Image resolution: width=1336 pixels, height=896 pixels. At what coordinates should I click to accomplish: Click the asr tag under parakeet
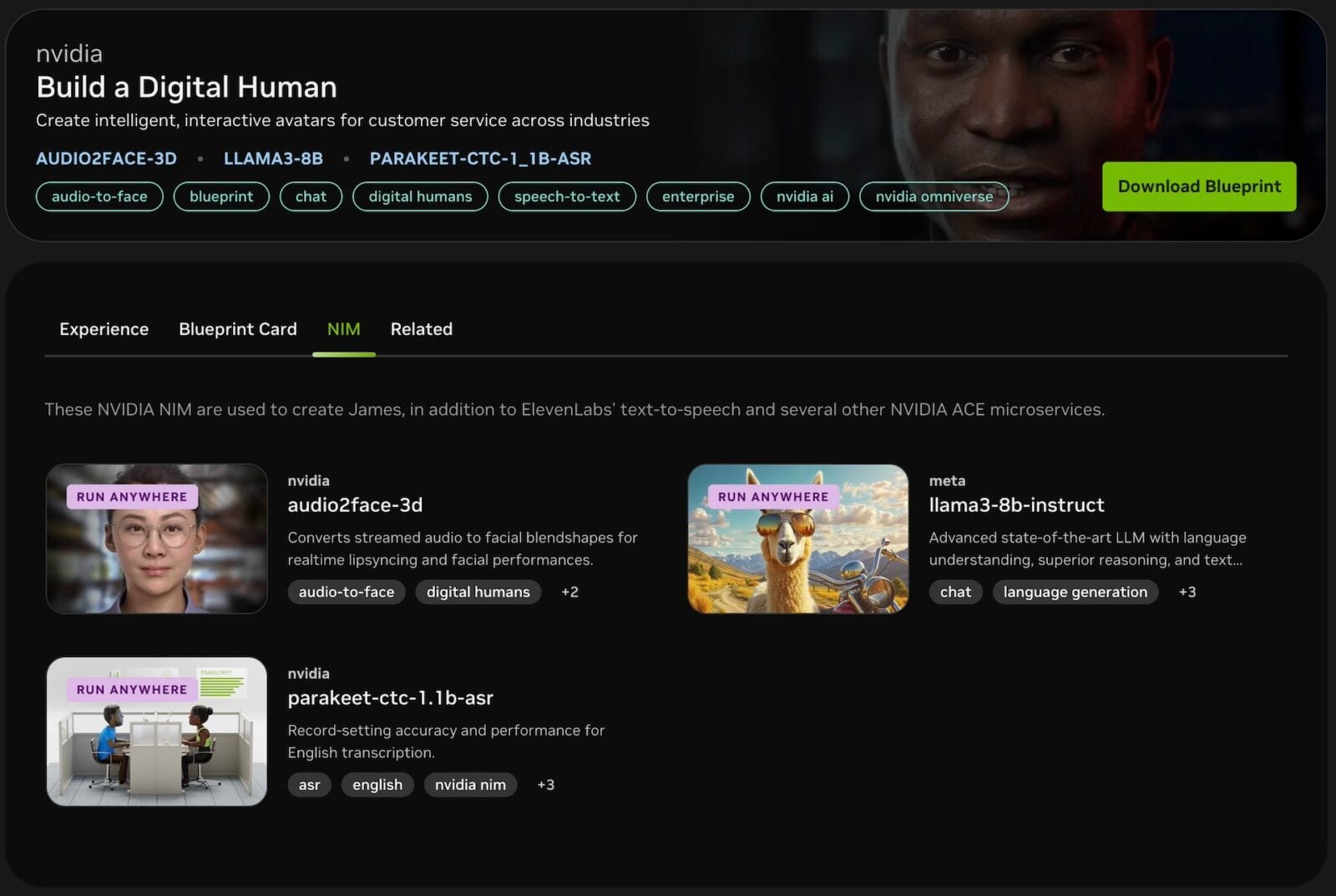pyautogui.click(x=309, y=785)
